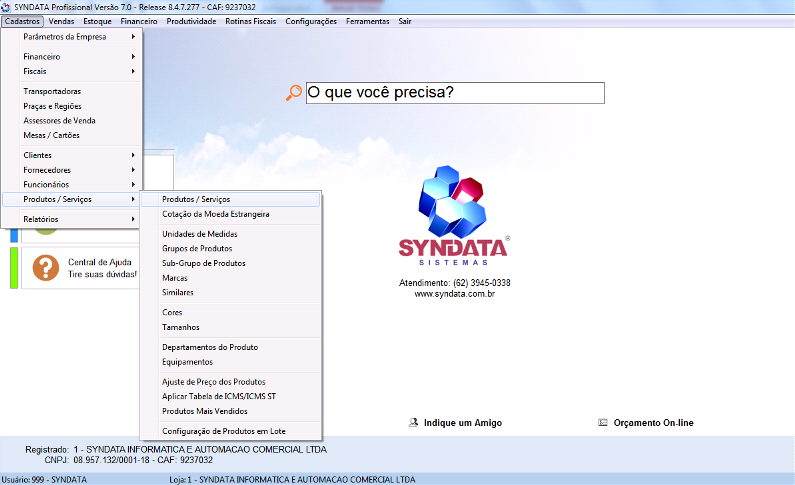
Task: Click 'Usuário: 999 - SYNDATA' in status bar
Action: coord(44,479)
